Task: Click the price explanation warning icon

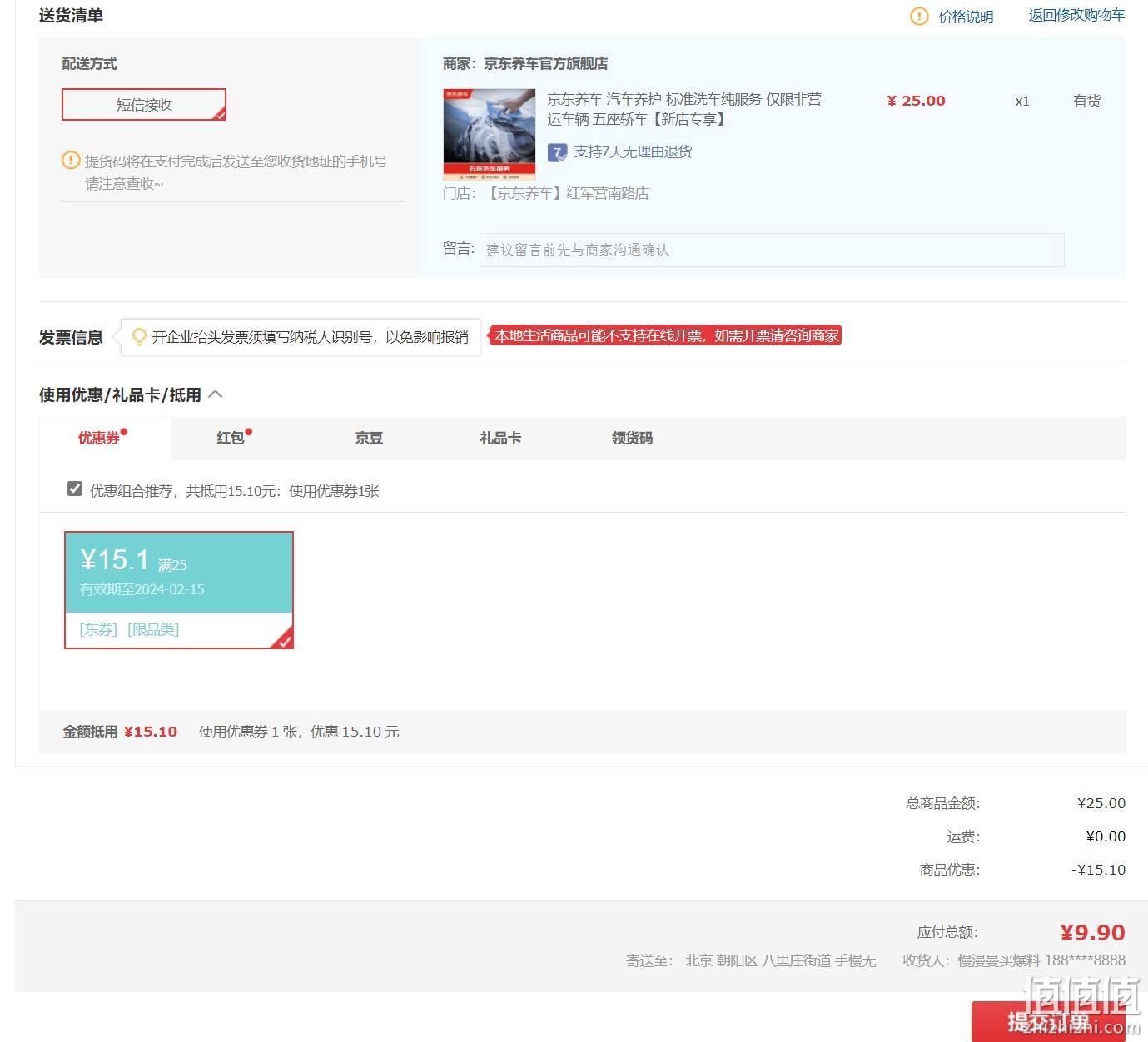Action: pos(919,16)
